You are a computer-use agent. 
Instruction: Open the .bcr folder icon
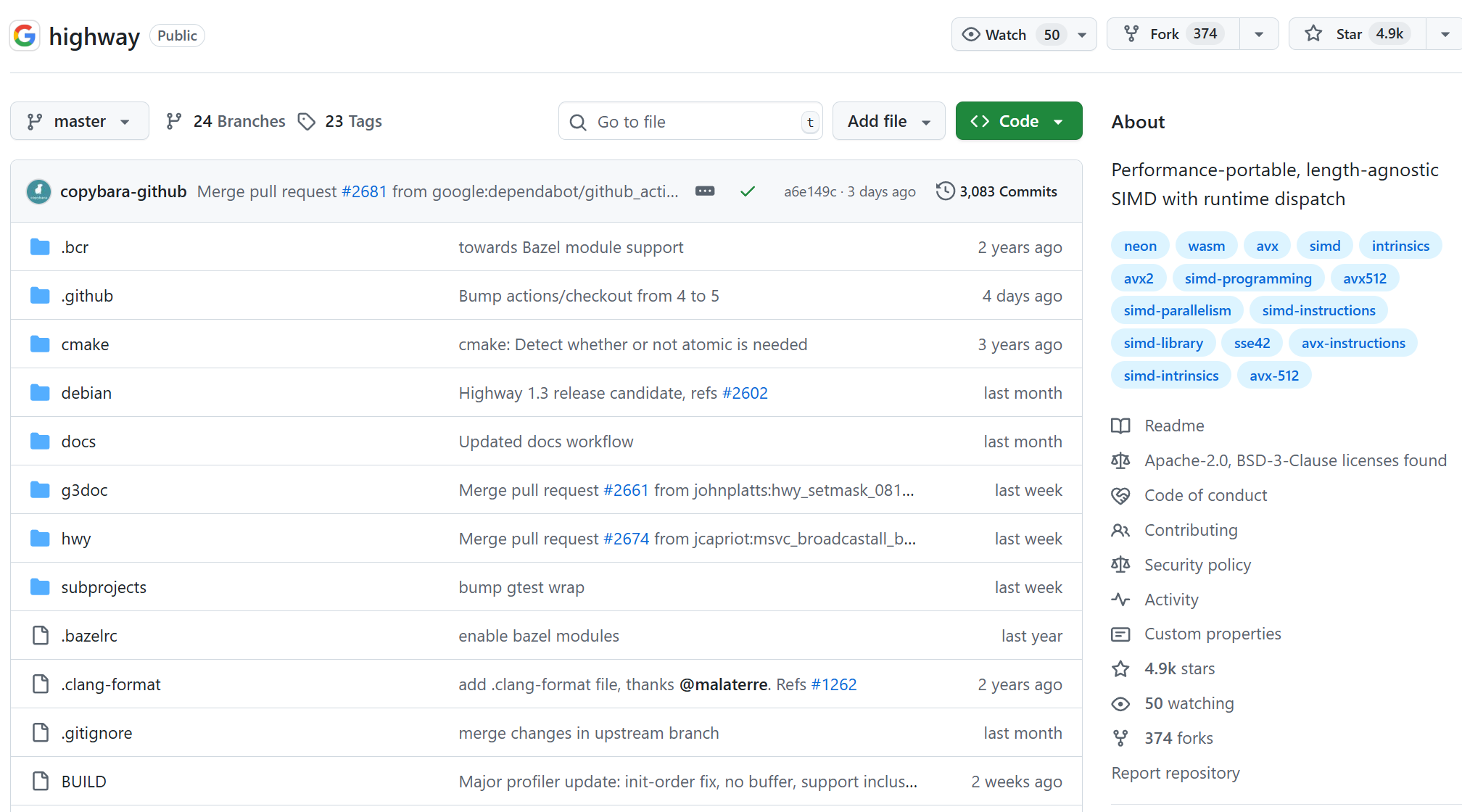point(40,247)
